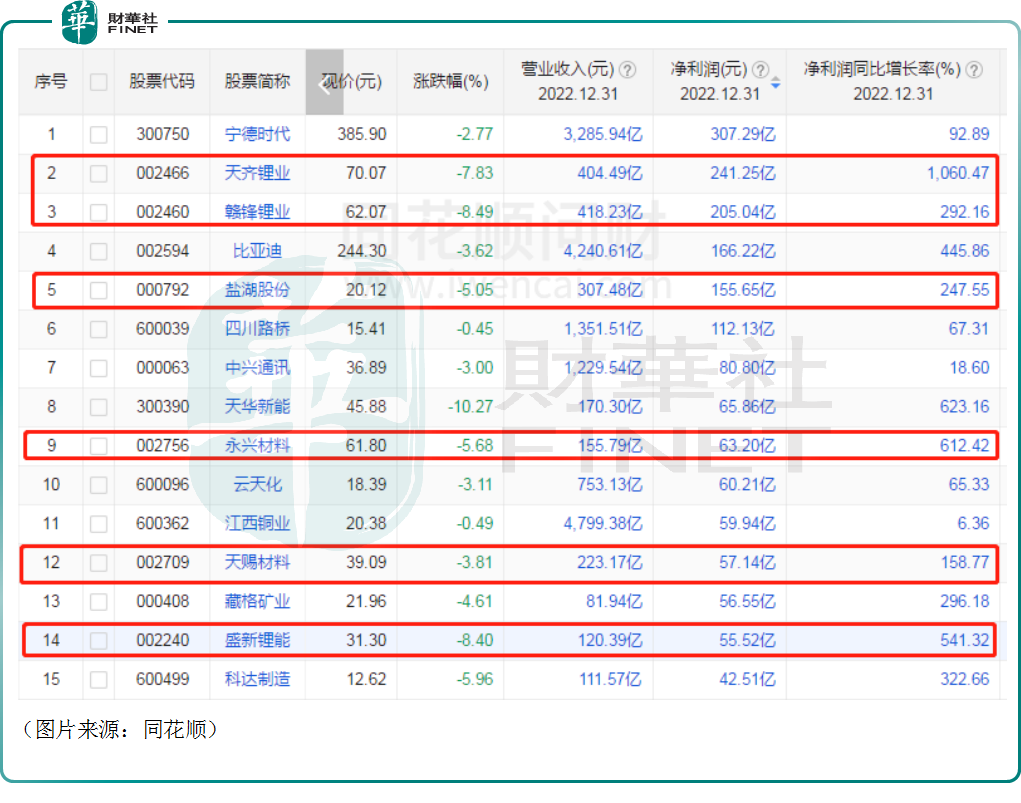The height and width of the screenshot is (803, 1021).
Task: Click the help icon beside 净利润(元)
Action: point(761,69)
